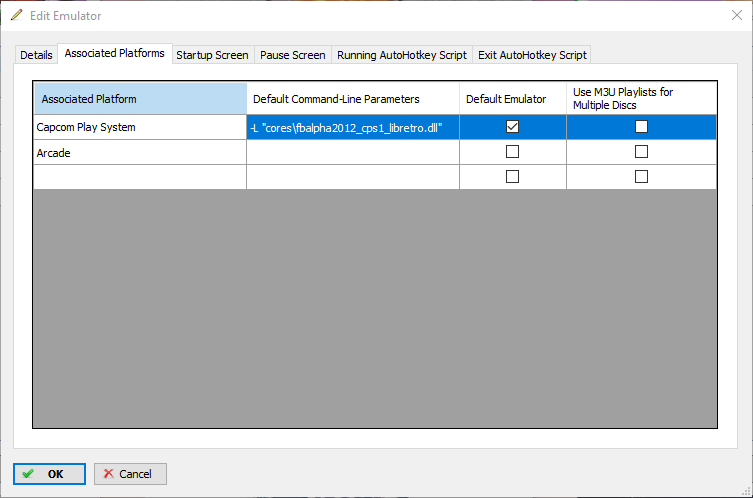Screen dimensions: 753x498
Task: Click Arcade's empty command-line parameters cell
Action: 352,152
